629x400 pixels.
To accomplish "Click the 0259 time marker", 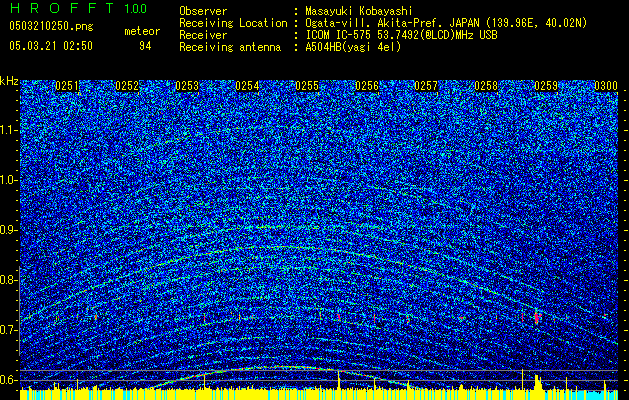I will click(x=546, y=86).
